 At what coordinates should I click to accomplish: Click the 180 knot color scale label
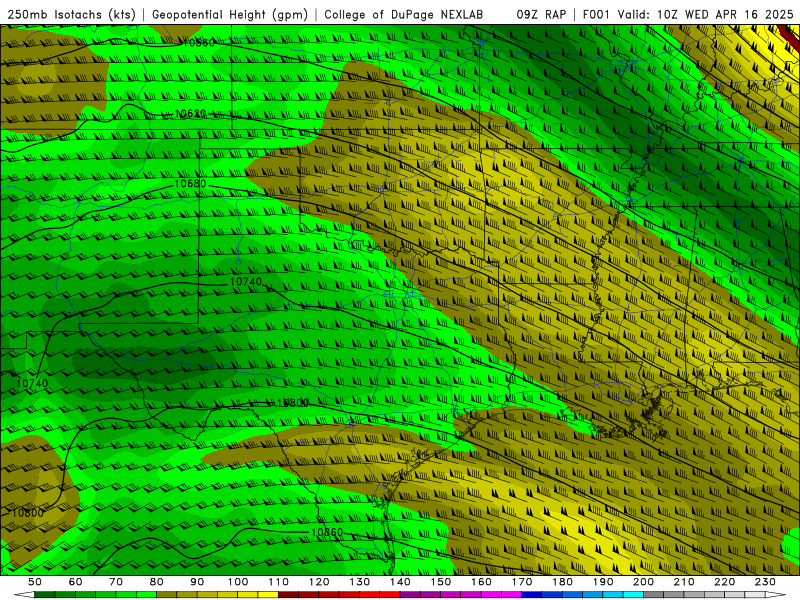pos(562,582)
